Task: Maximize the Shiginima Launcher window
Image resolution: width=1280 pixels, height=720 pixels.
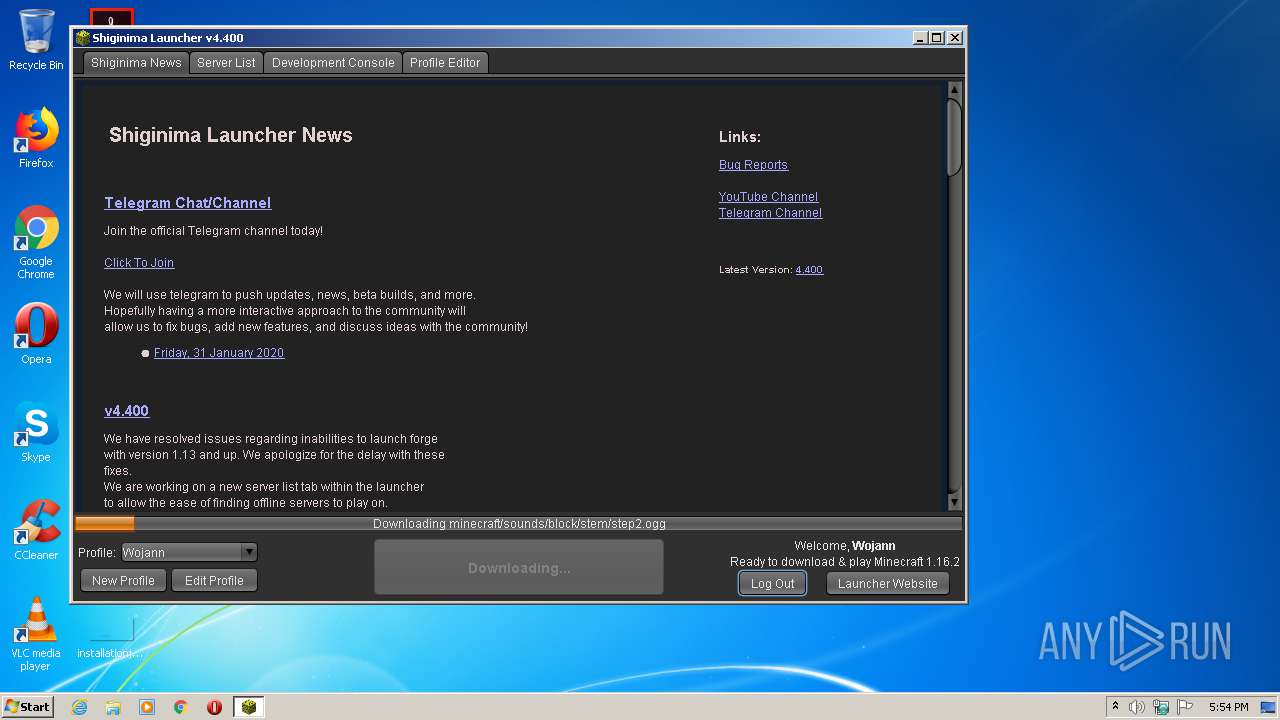Action: [x=937, y=38]
